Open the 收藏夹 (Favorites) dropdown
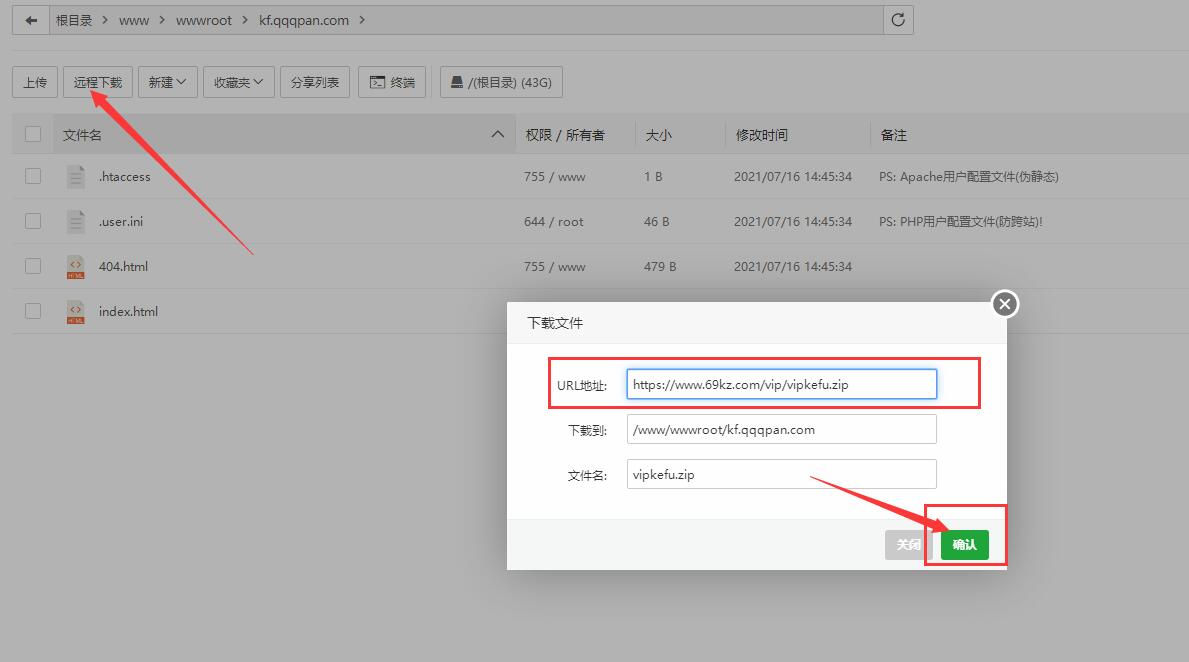This screenshot has width=1189, height=662. click(239, 82)
